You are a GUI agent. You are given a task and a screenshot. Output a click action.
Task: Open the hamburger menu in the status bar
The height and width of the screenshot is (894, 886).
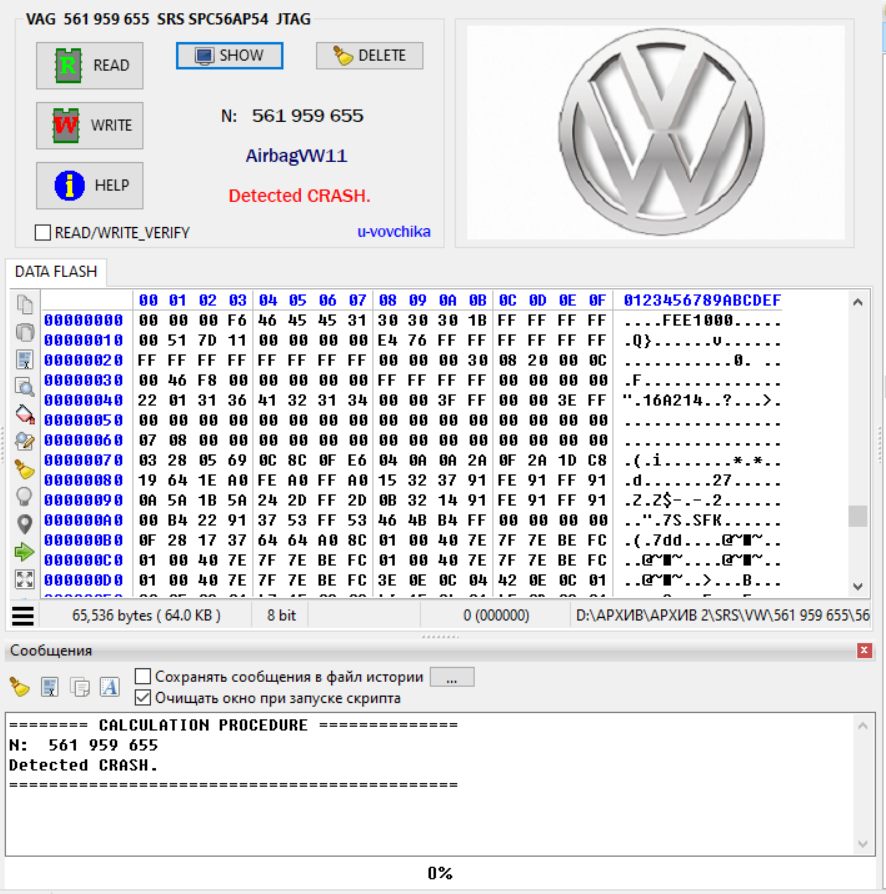pyautogui.click(x=23, y=616)
